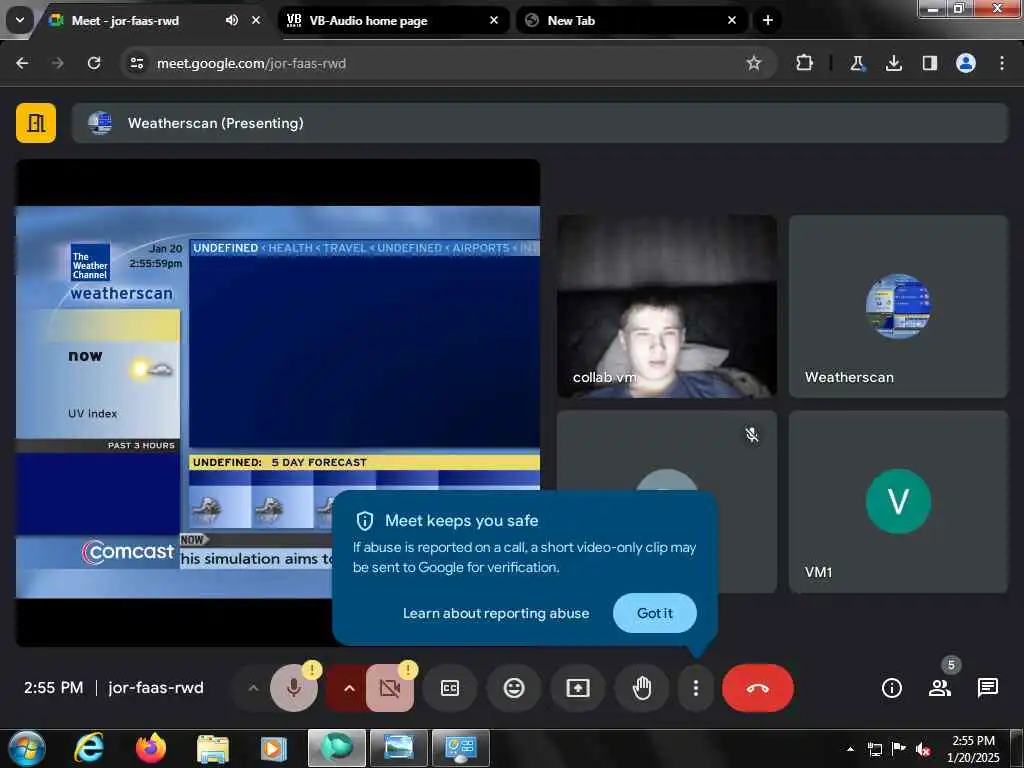Select the Weatherscan participant tile
This screenshot has width=1024, height=768.
(898, 306)
